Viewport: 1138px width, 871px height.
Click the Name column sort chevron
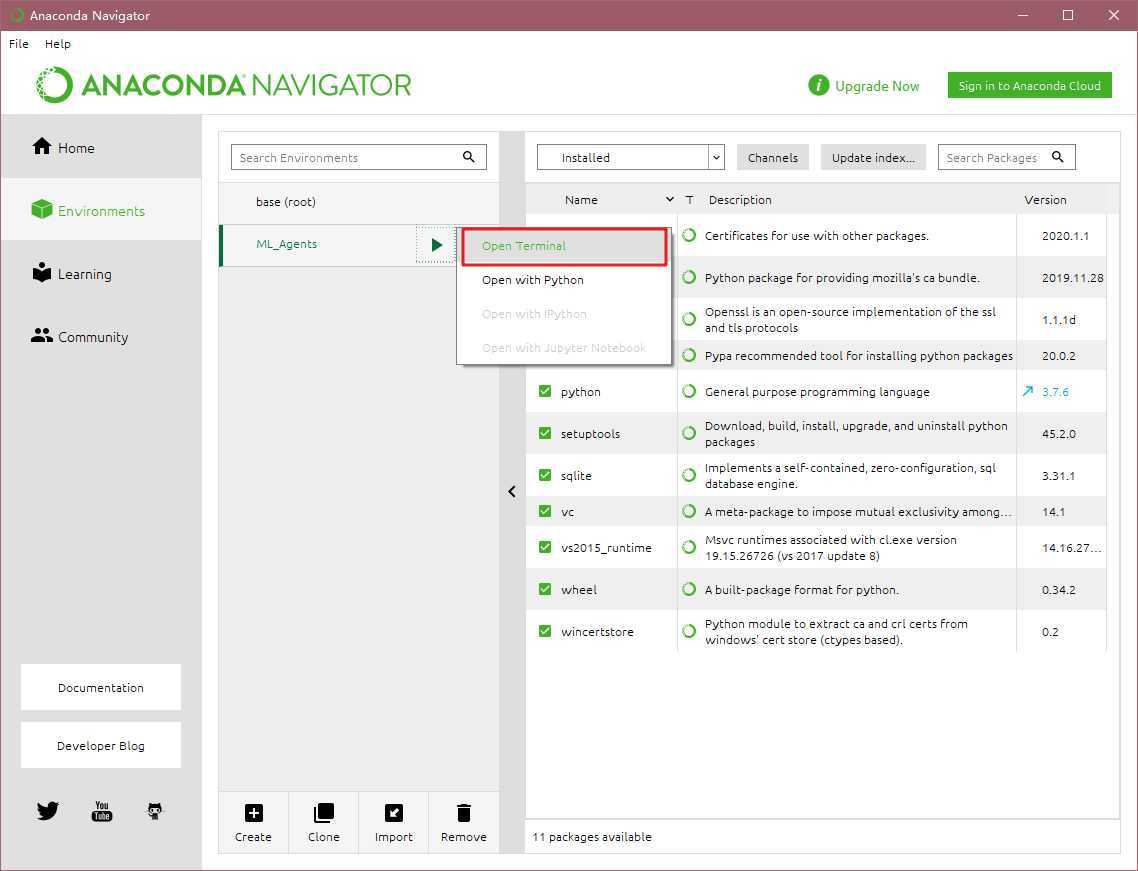[x=669, y=199]
